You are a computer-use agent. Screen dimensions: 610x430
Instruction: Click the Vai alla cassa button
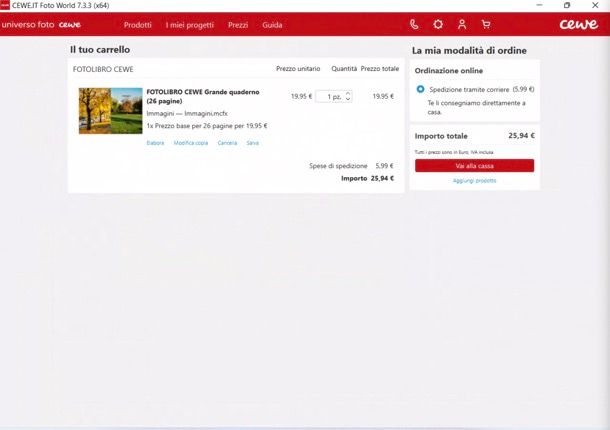474,166
